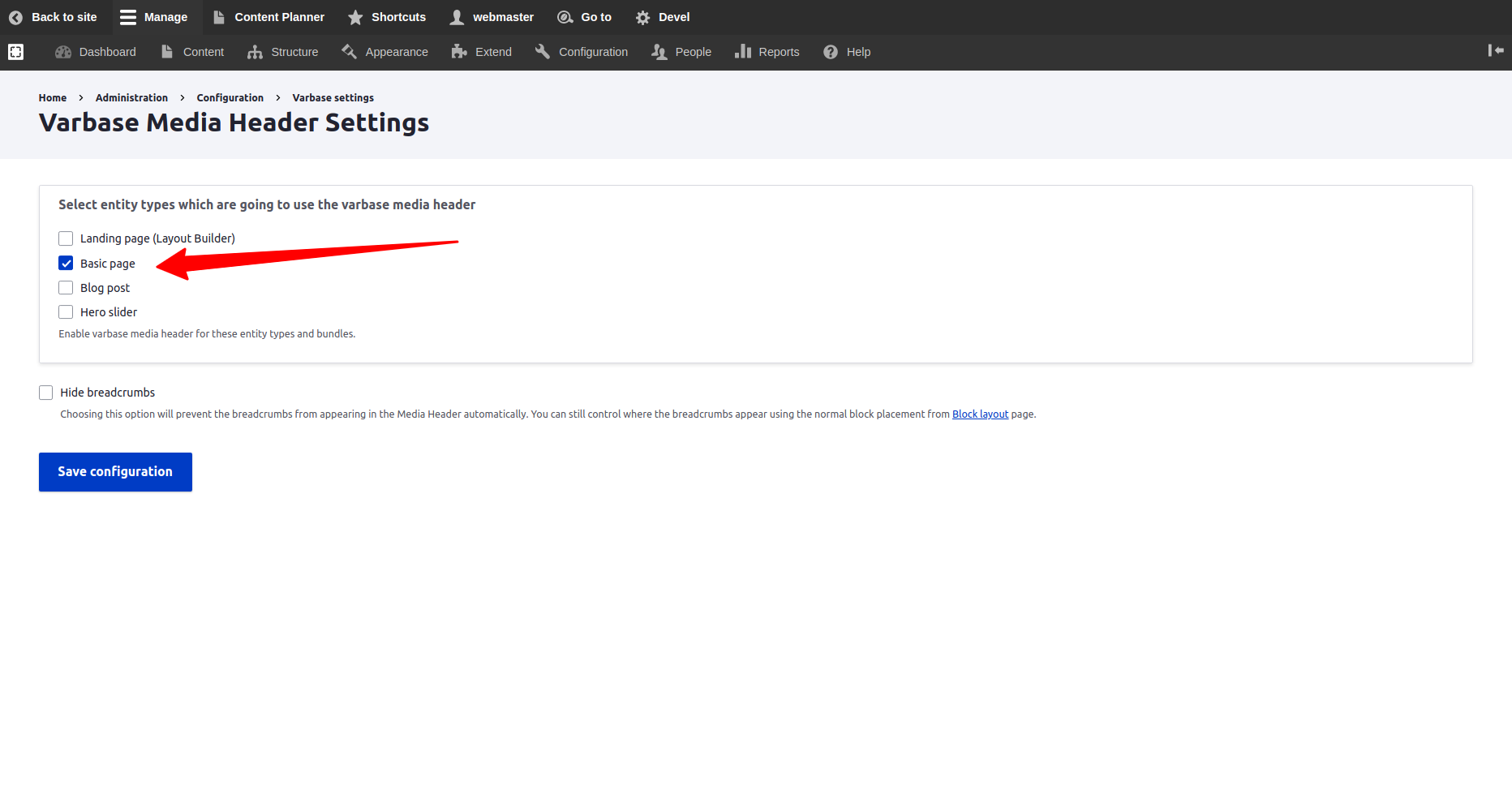Click the People users icon

pyautogui.click(x=659, y=52)
